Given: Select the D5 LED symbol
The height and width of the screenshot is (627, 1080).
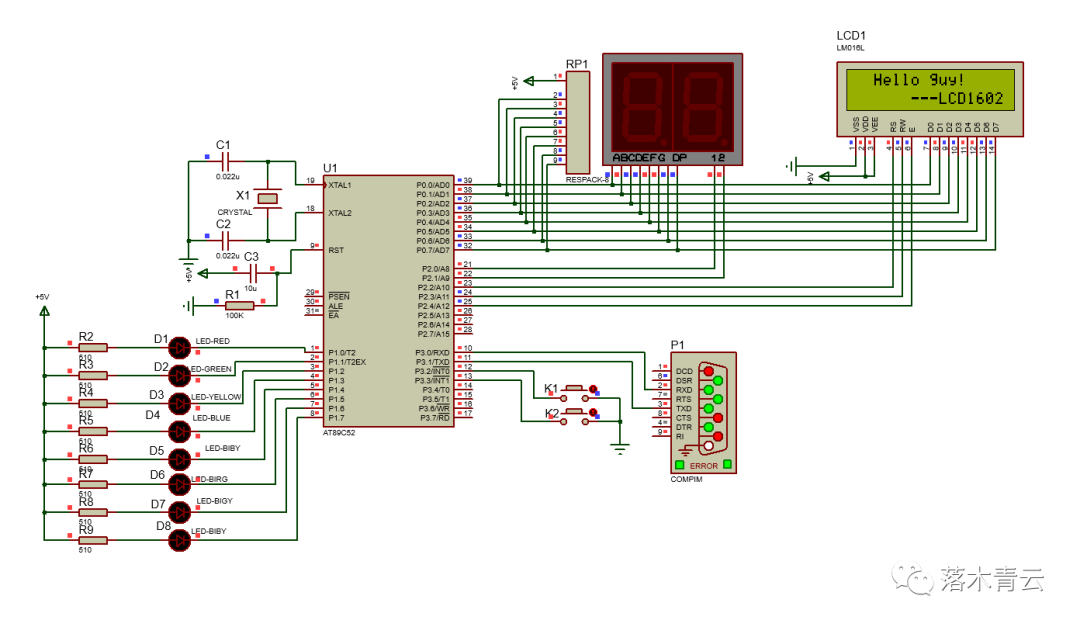Looking at the screenshot, I should tap(180, 459).
